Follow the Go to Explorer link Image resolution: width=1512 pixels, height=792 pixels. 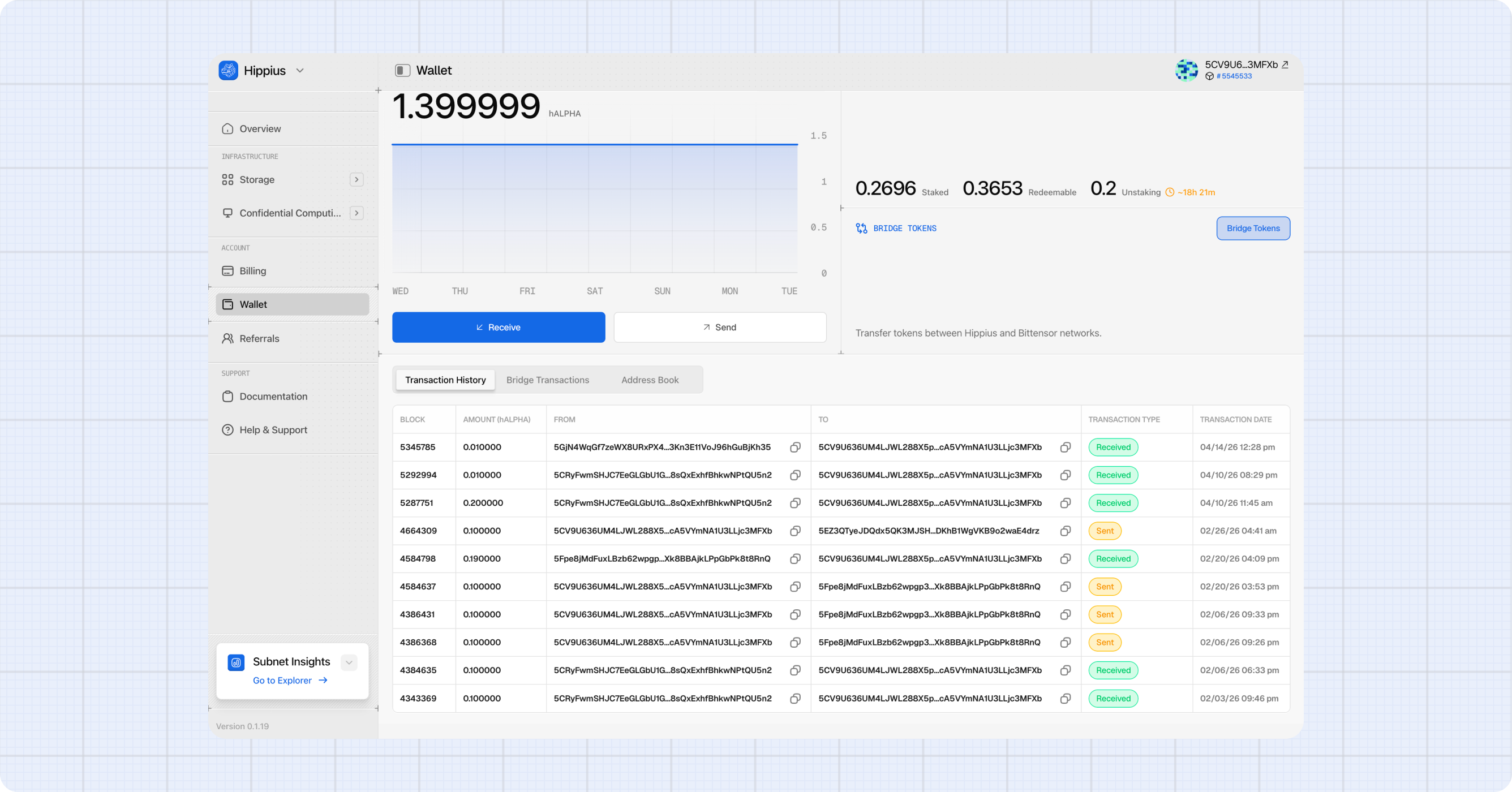click(290, 681)
